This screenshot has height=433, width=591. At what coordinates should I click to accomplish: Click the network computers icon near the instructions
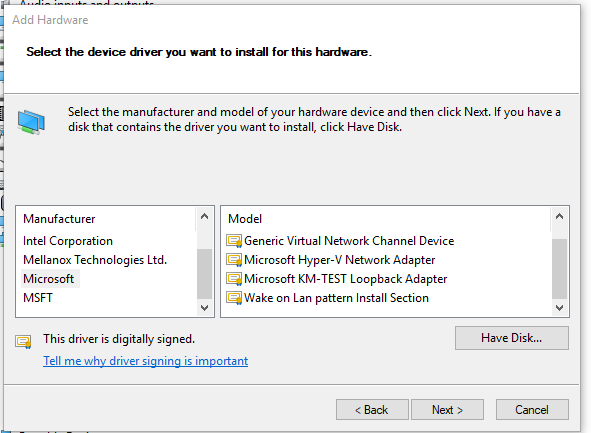point(31,122)
